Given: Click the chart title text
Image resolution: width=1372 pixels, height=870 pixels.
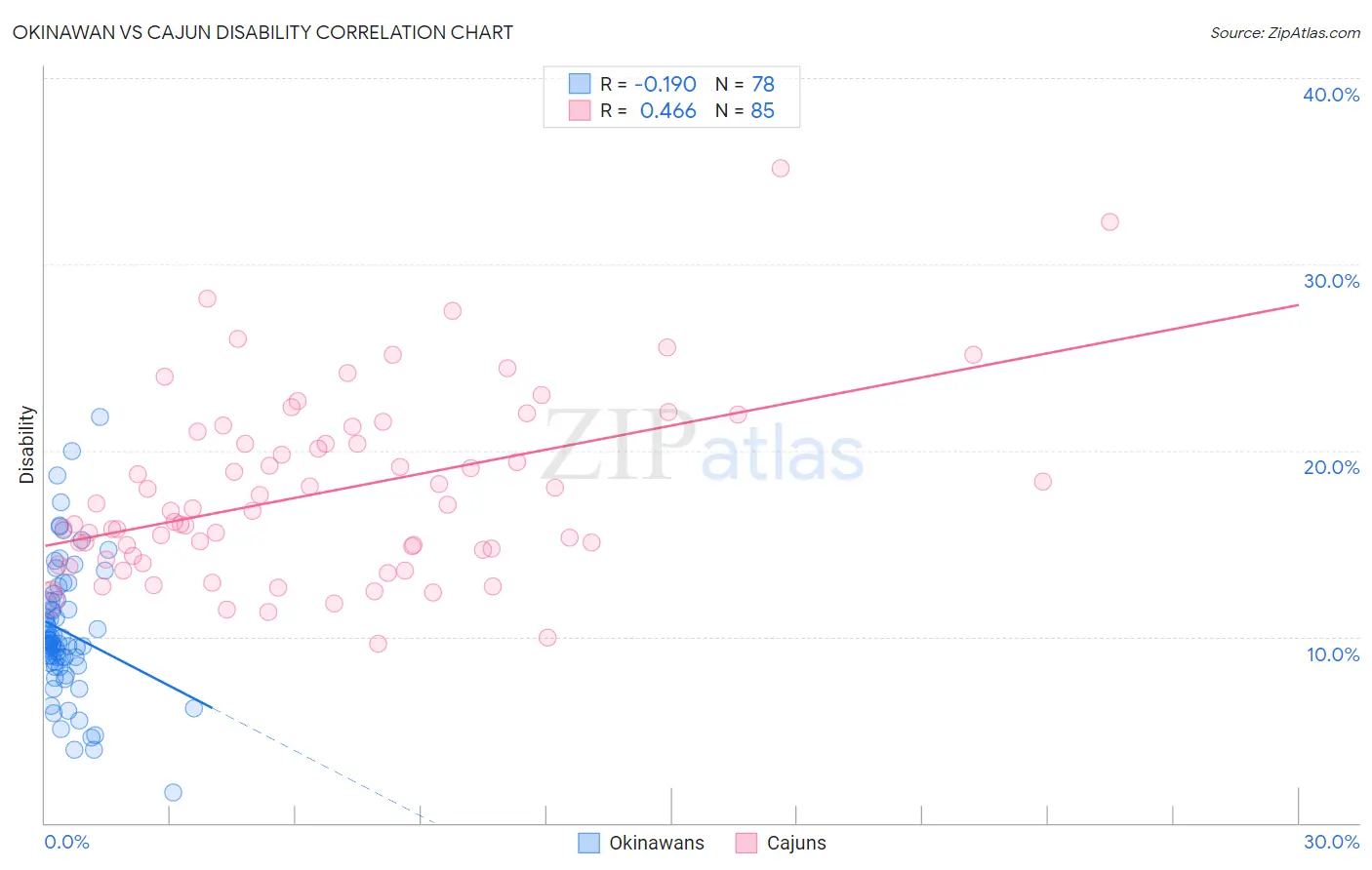Looking at the screenshot, I should [262, 32].
